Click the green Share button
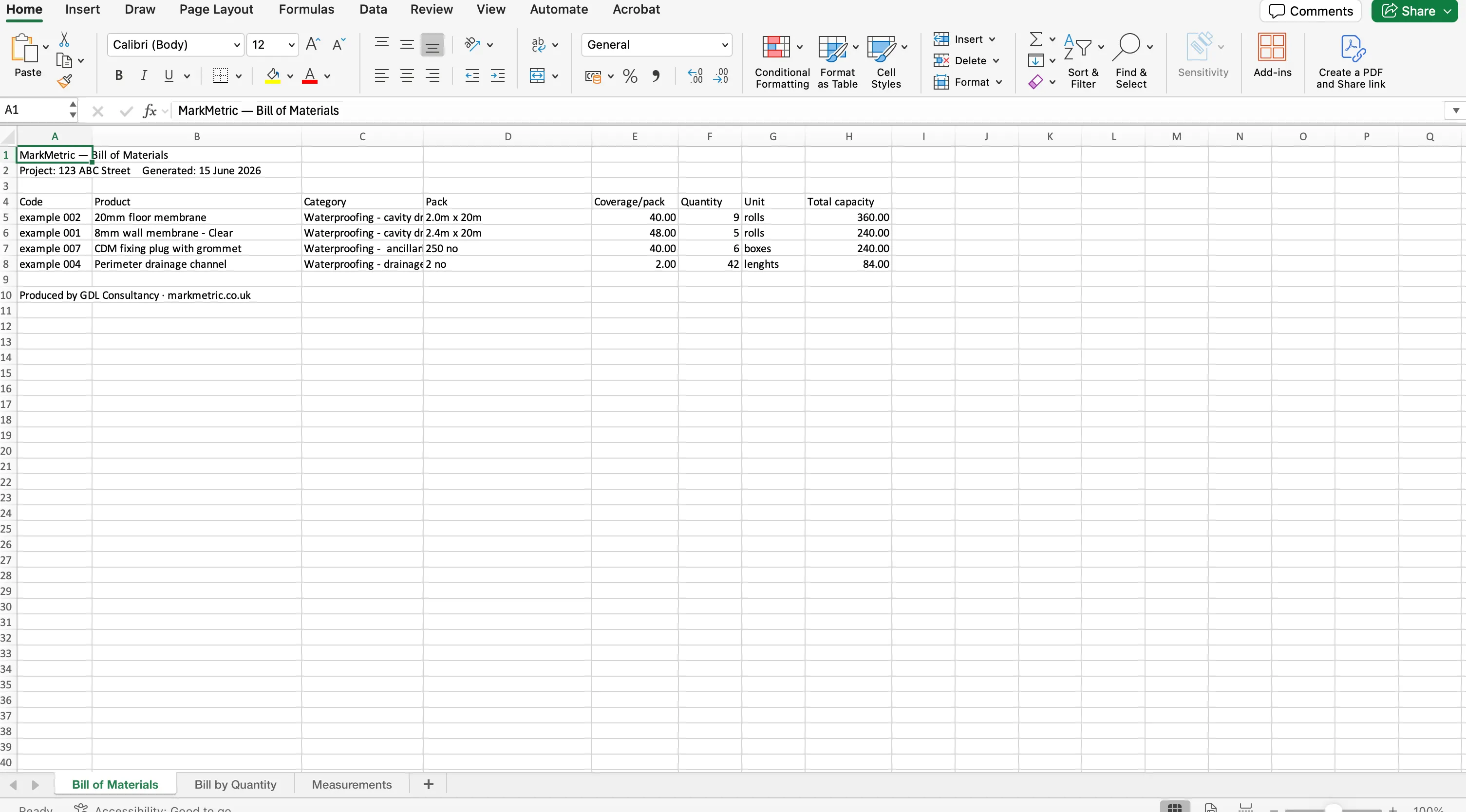The image size is (1466, 812). point(1416,11)
